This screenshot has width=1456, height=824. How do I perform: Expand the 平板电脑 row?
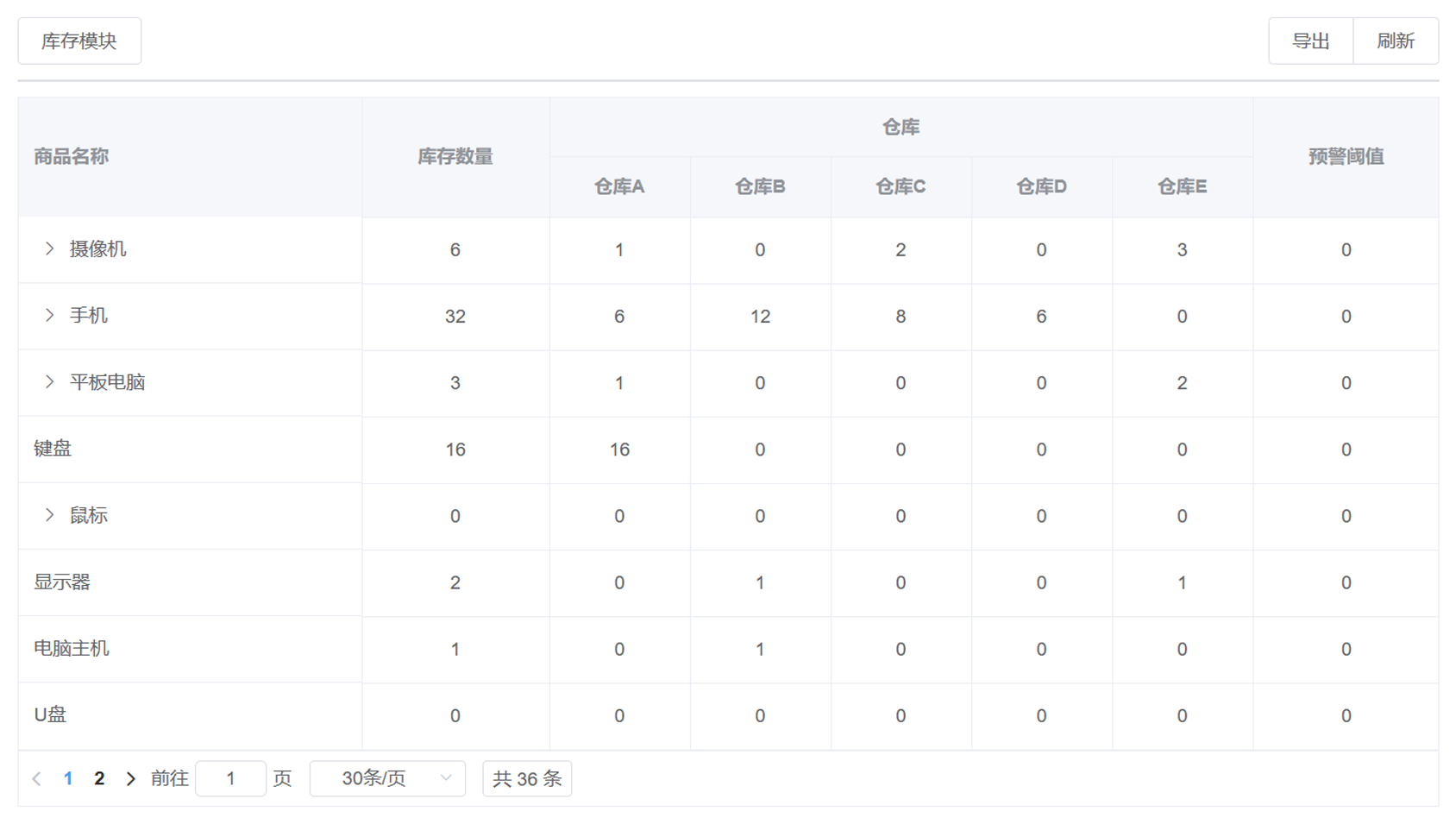(x=49, y=382)
